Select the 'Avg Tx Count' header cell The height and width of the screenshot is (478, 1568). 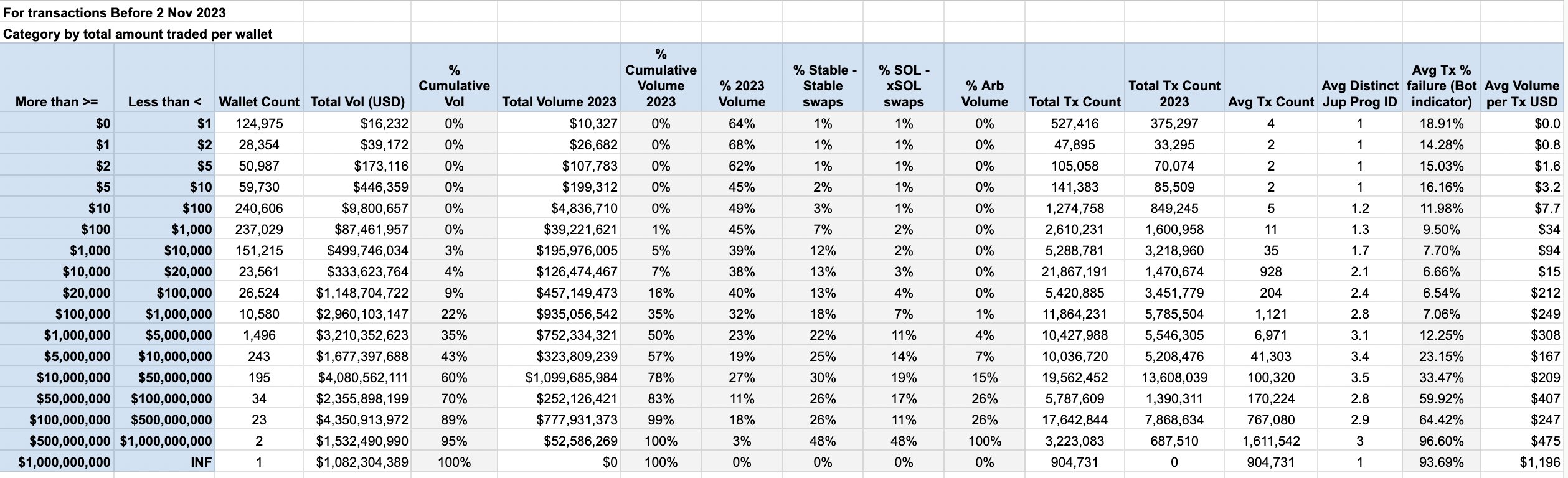(x=1270, y=101)
